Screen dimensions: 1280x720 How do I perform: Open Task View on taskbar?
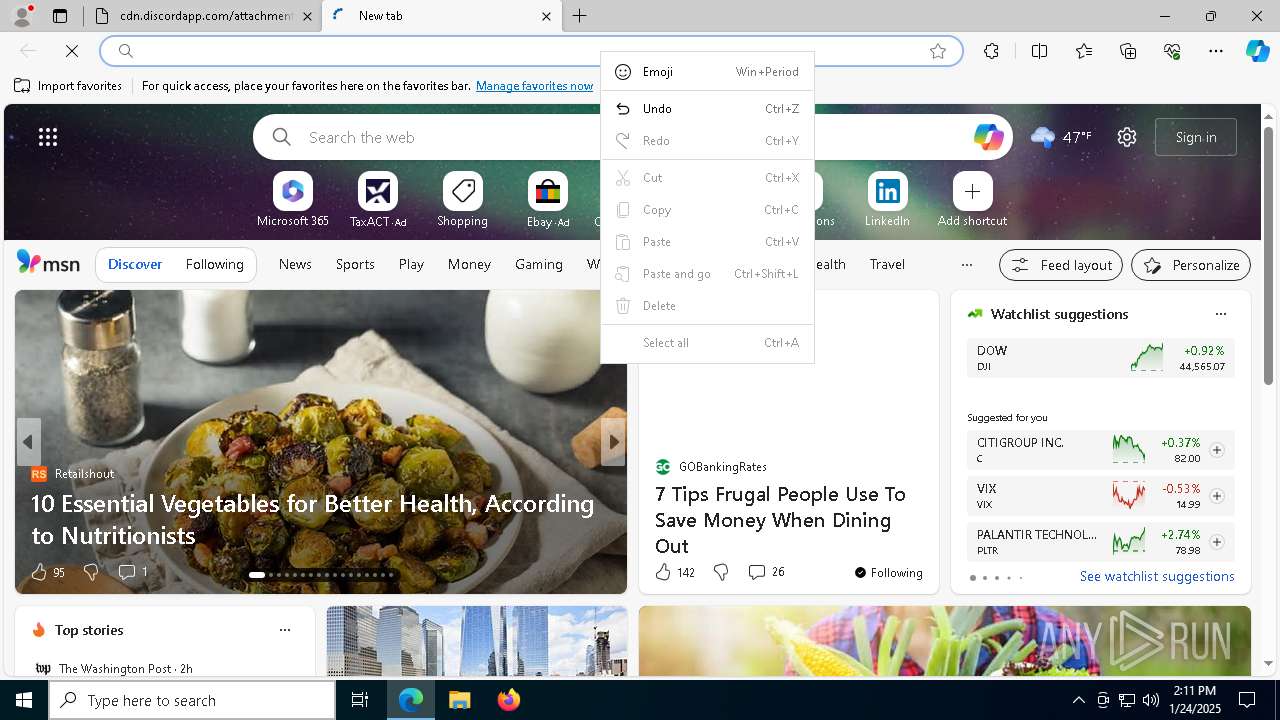360,700
